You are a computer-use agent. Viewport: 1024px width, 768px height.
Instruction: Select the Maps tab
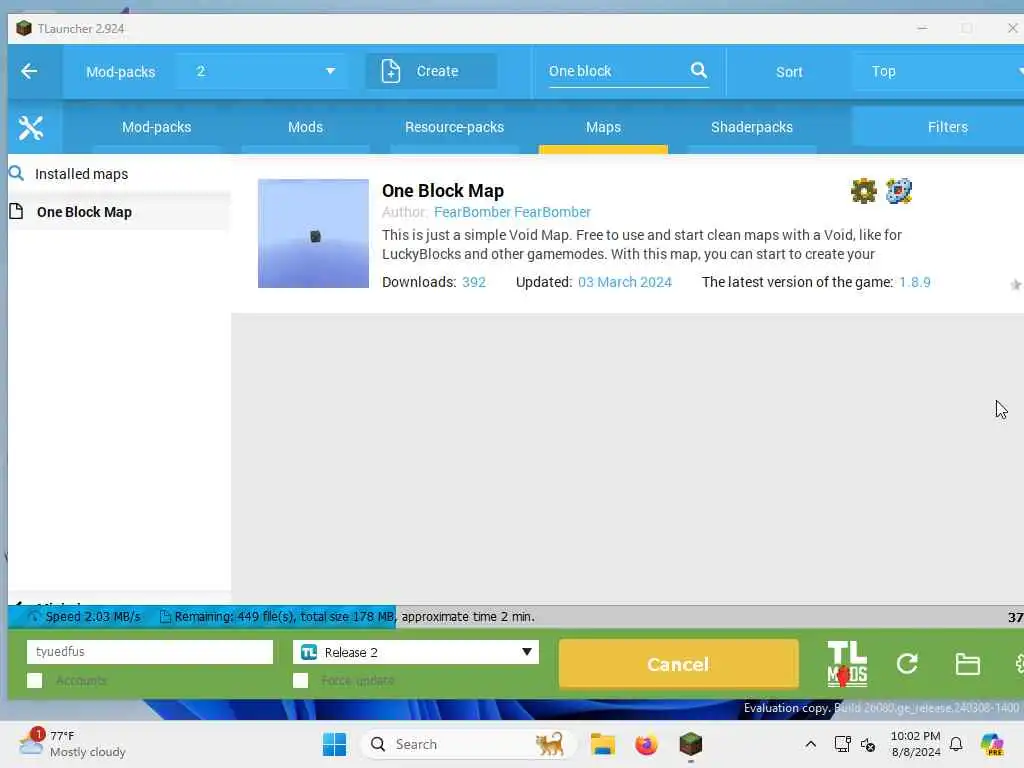point(603,127)
